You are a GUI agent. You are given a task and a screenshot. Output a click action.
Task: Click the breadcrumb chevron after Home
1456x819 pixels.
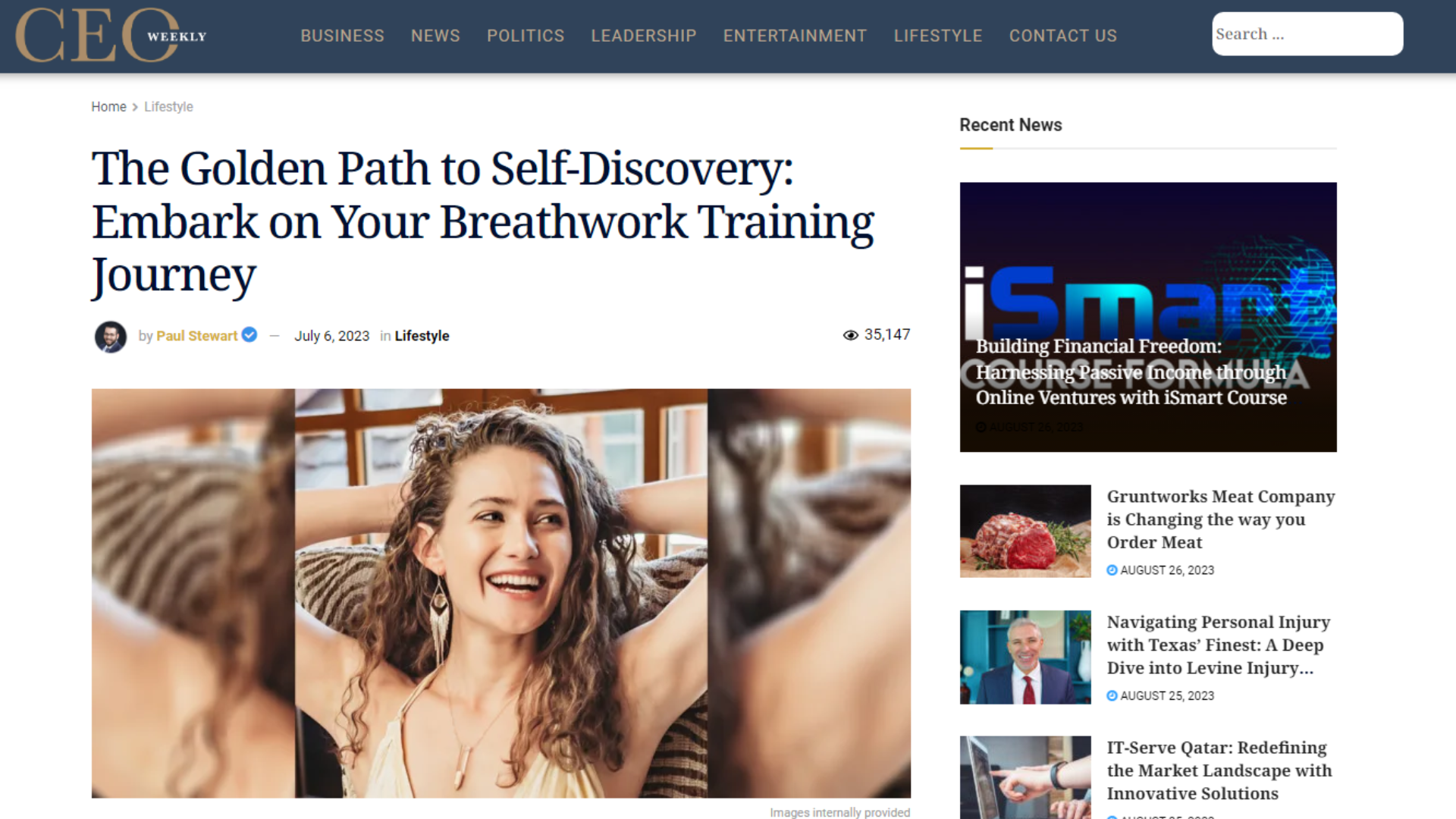pos(135,107)
